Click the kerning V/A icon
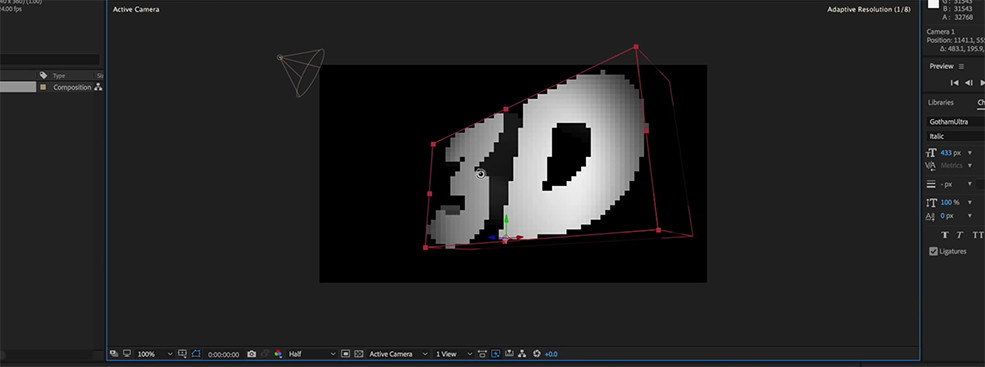The width and height of the screenshot is (985, 367). click(931, 166)
